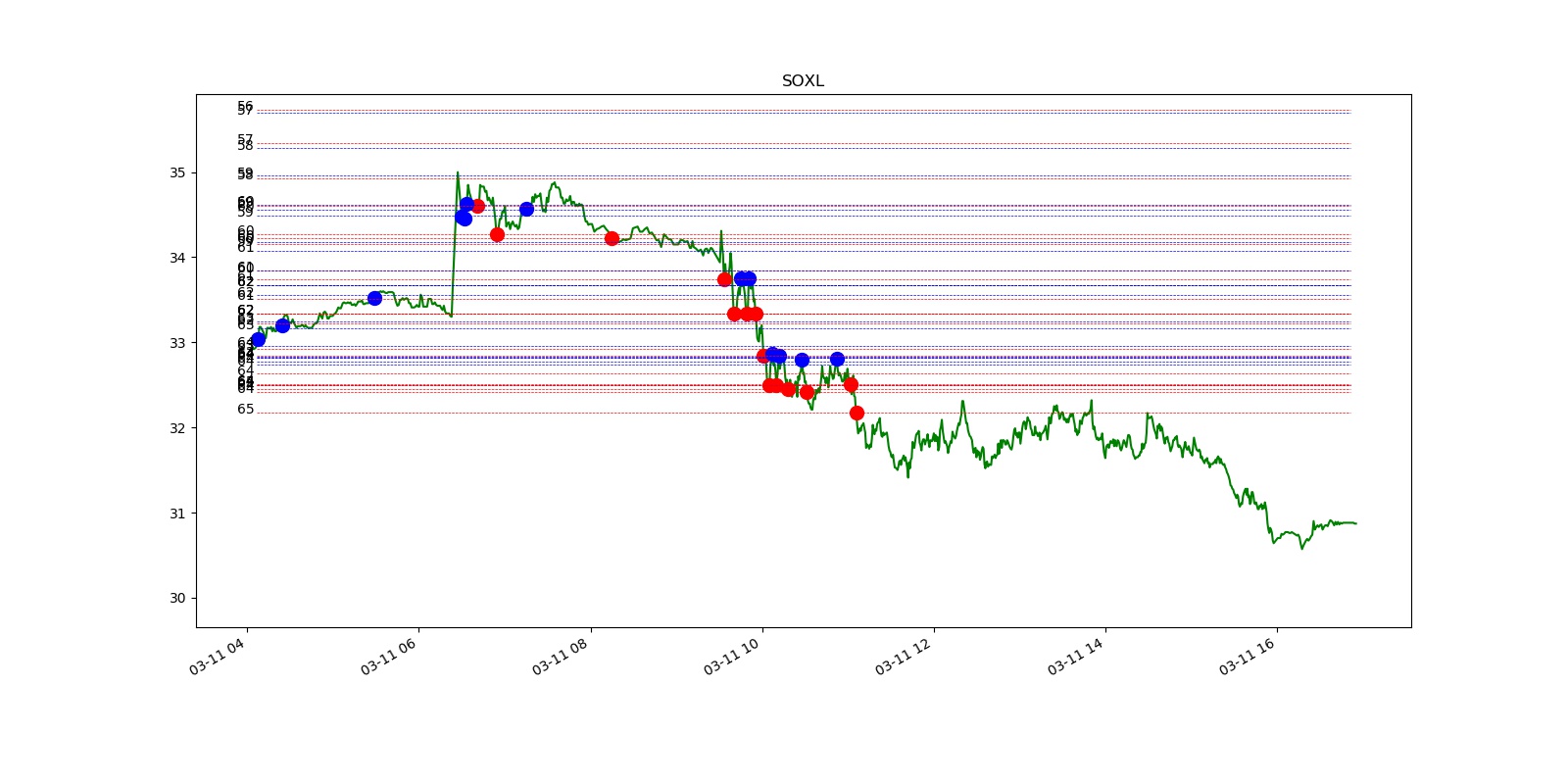Click the y-axis label 34
The height and width of the screenshot is (784, 1568).
(x=177, y=258)
